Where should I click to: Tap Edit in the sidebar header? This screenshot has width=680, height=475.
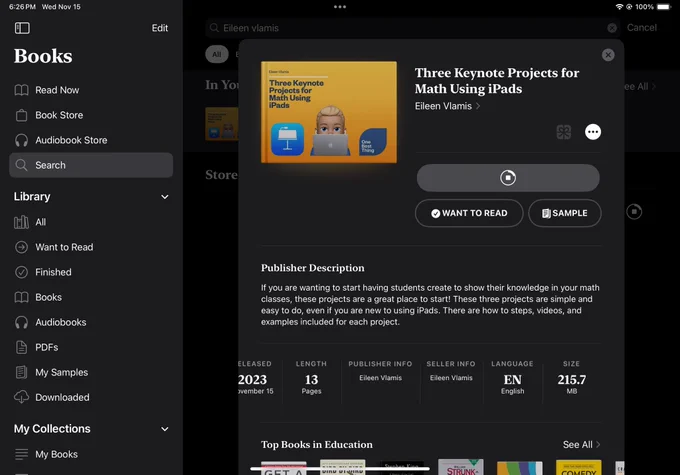coord(160,28)
